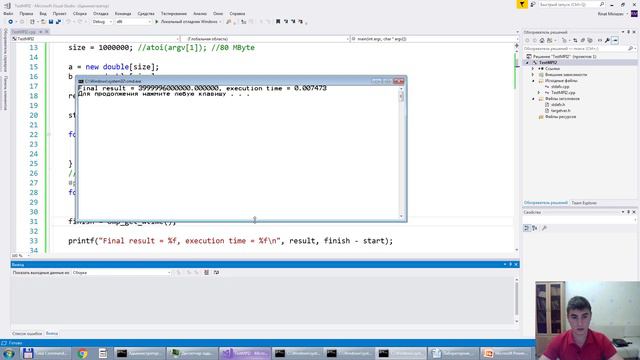
Task: Open Google Chrome from the taskbar
Action: (83, 353)
